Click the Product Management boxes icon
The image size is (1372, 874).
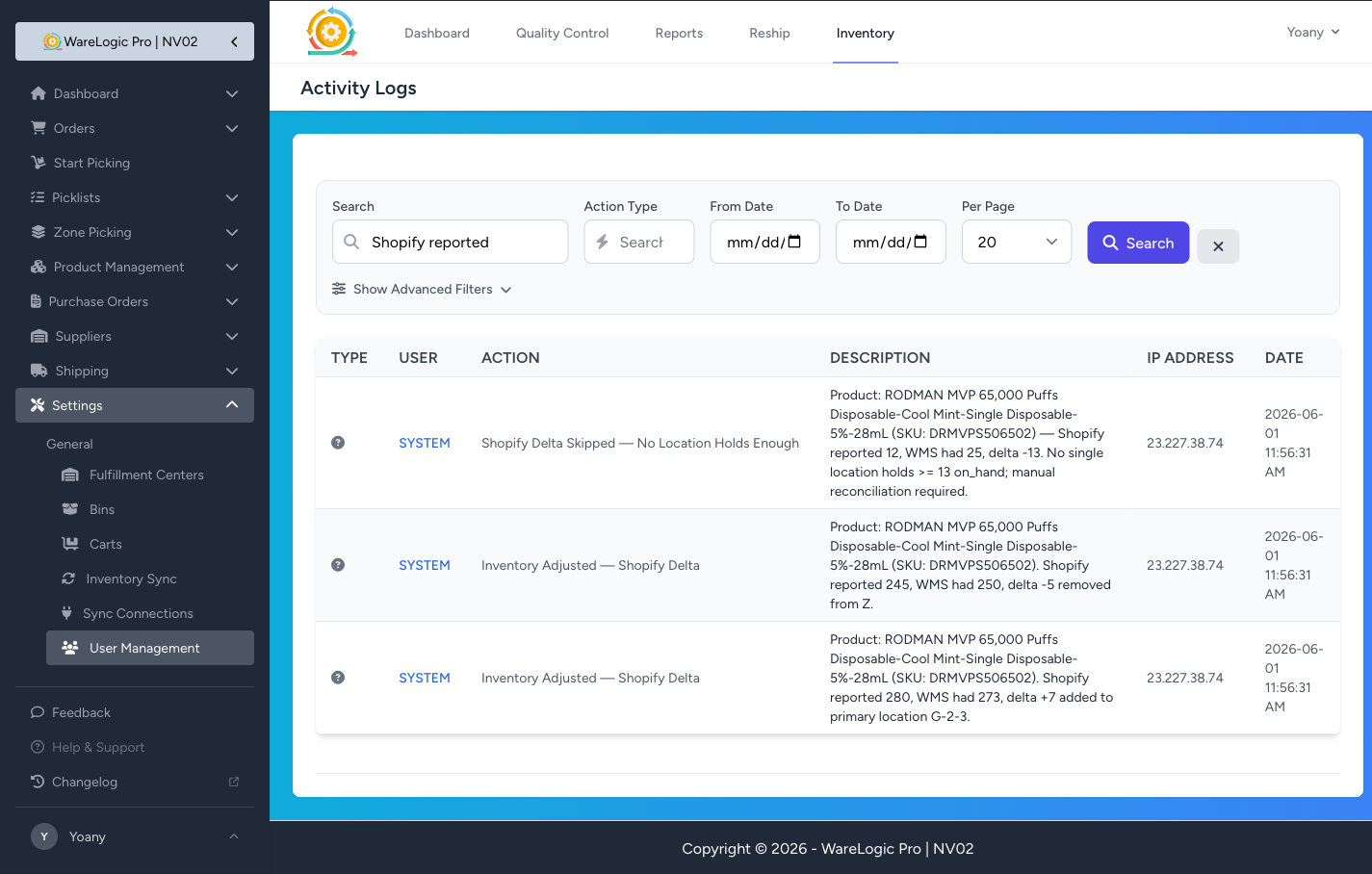pos(39,267)
